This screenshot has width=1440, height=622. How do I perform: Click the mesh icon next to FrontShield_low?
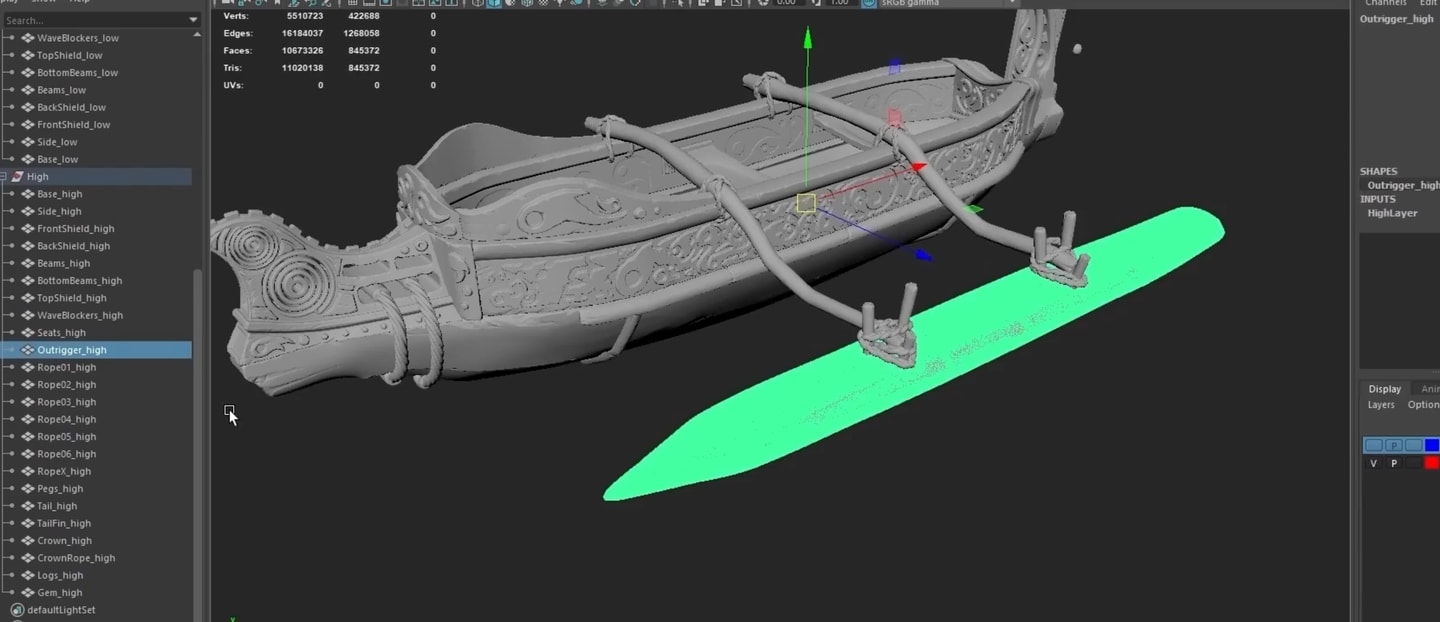pyautogui.click(x=28, y=125)
